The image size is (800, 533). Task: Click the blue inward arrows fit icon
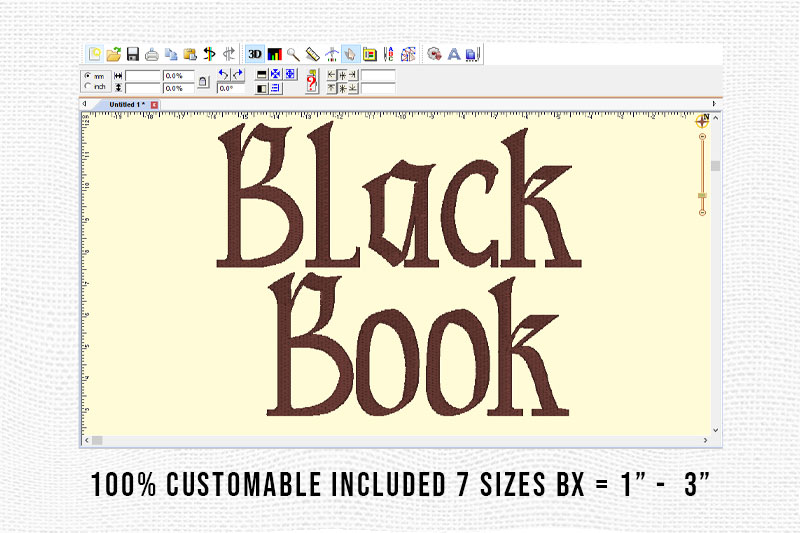tap(276, 74)
